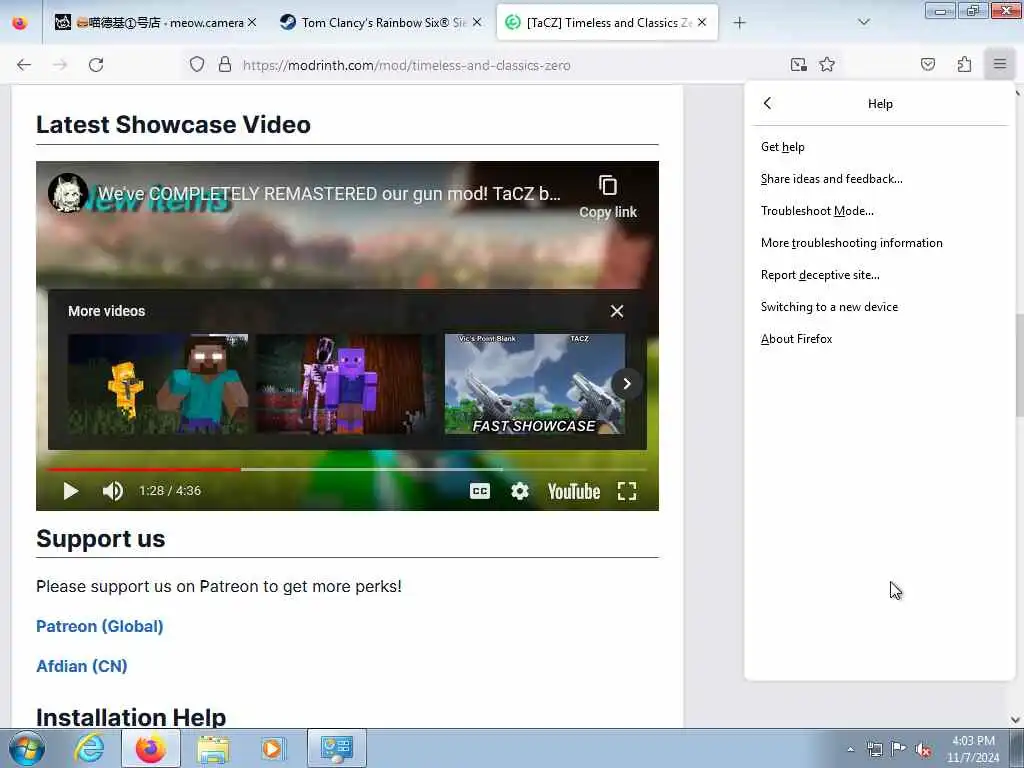
Task: Choose Report deceptive site
Action: [x=880, y=275]
